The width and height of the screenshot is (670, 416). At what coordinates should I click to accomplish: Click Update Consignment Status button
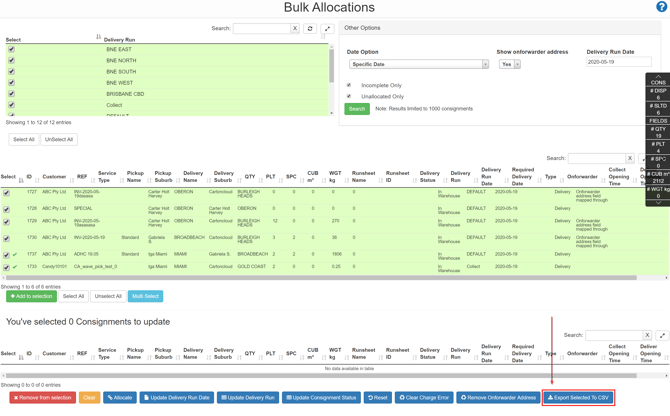click(321, 398)
